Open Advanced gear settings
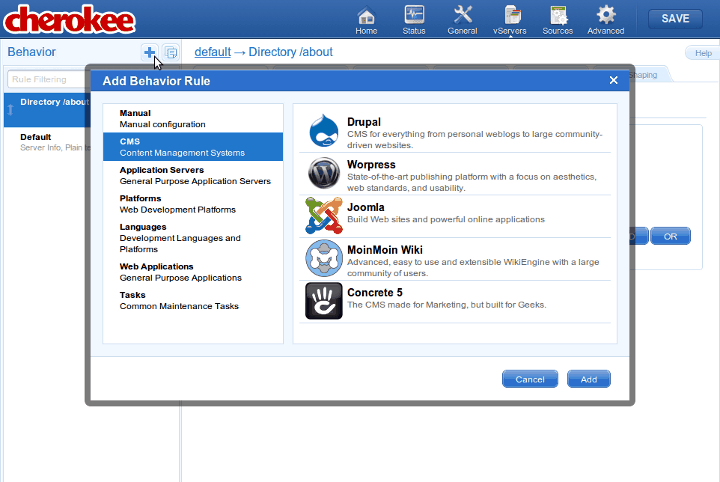The width and height of the screenshot is (720, 482). click(x=606, y=17)
